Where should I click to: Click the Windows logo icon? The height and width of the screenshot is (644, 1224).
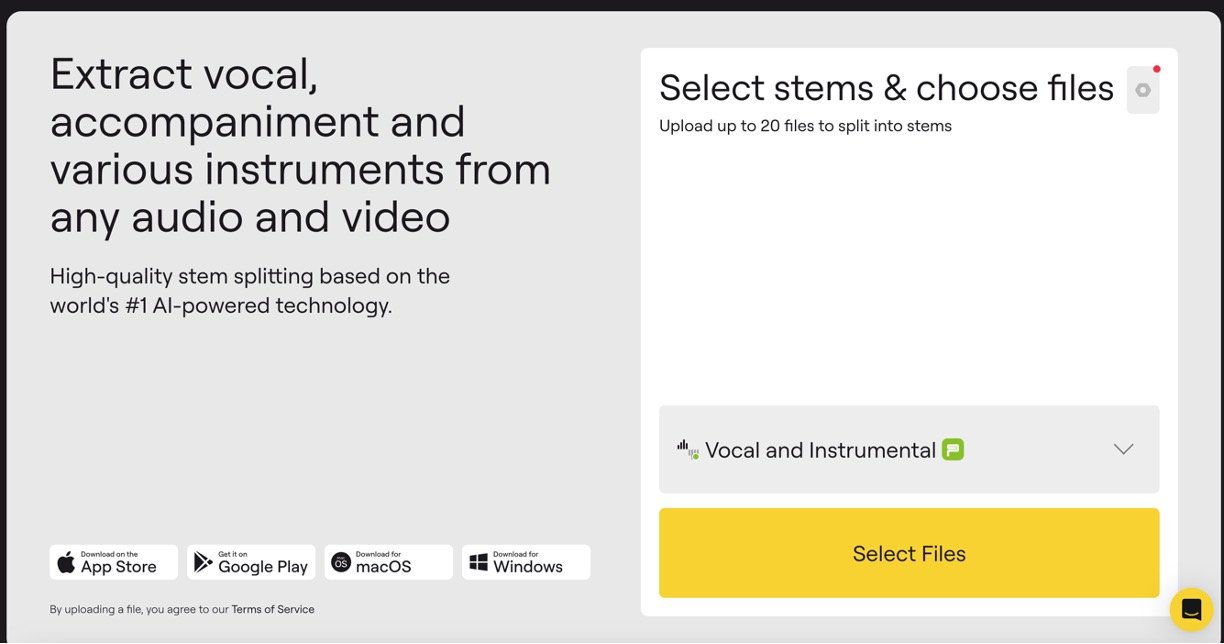click(x=478, y=562)
